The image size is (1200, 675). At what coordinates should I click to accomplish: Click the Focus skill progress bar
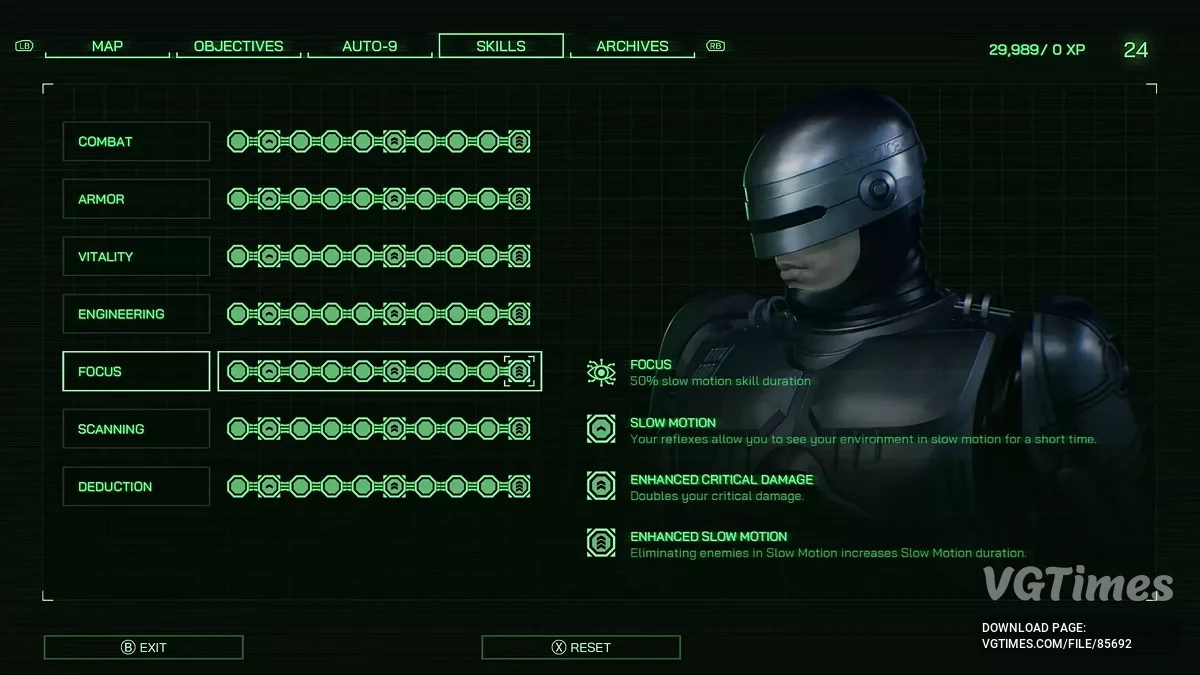click(x=379, y=371)
